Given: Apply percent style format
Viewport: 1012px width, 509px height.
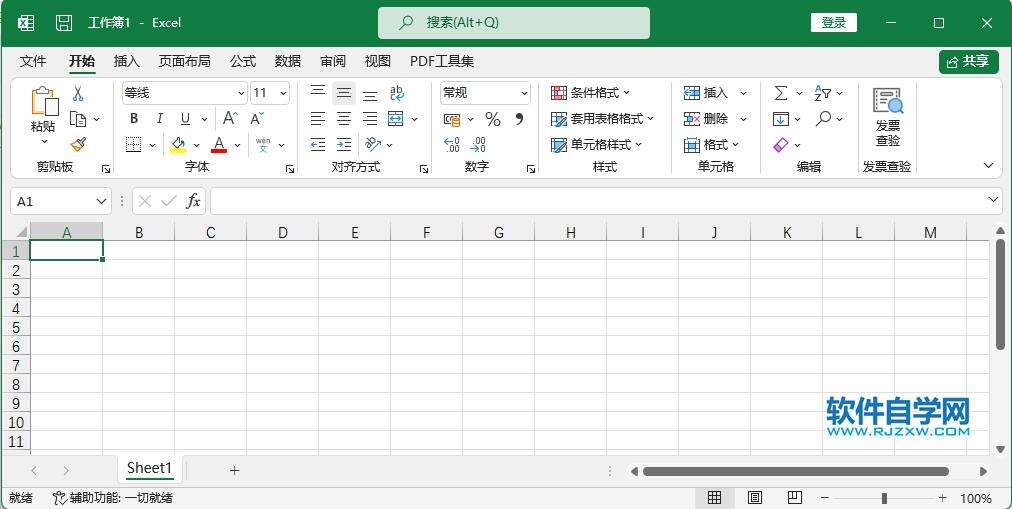Looking at the screenshot, I should (493, 119).
